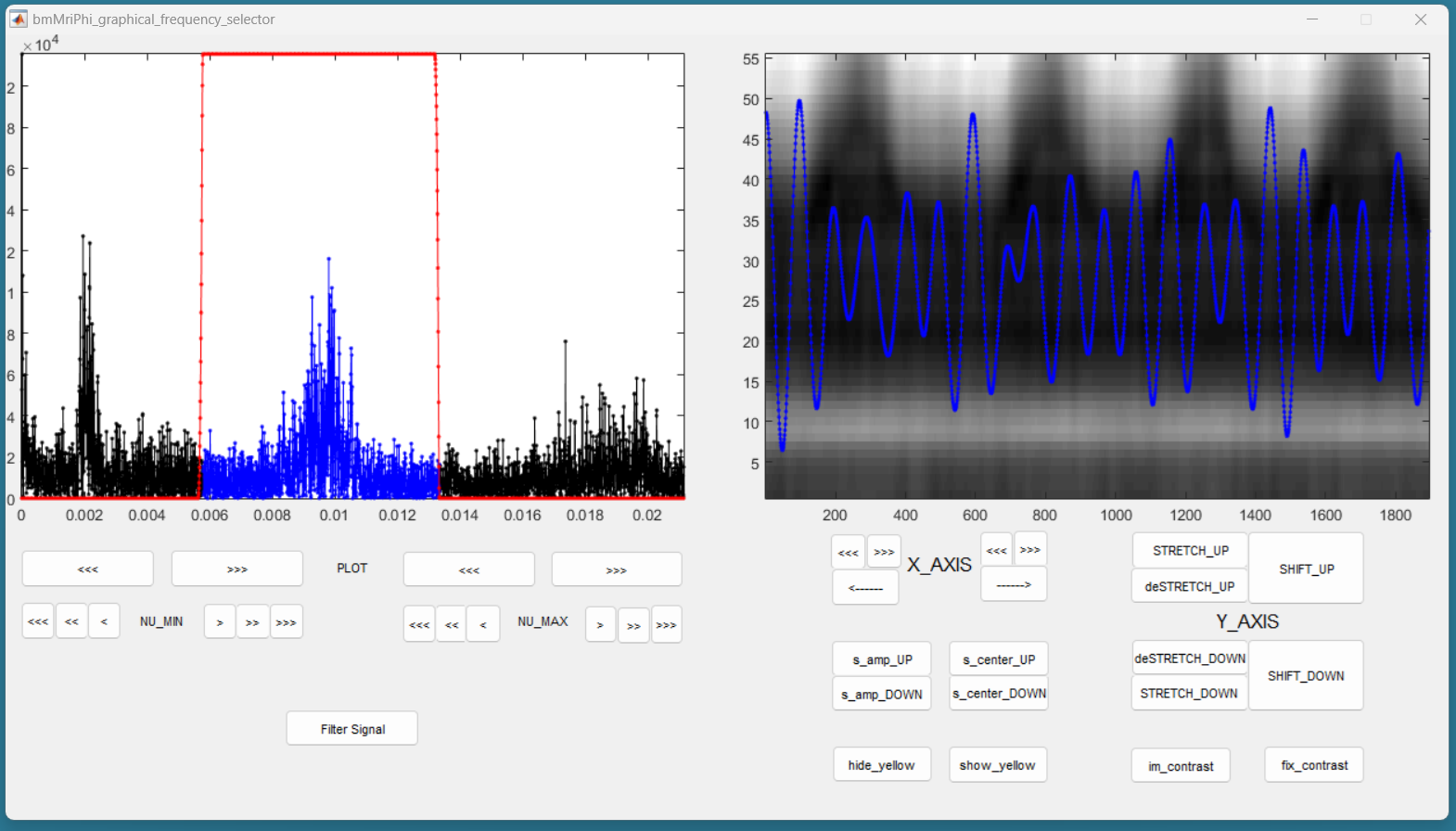Click the MATLAB icon in title bar
The width and height of the screenshot is (1456, 831).
(x=19, y=19)
